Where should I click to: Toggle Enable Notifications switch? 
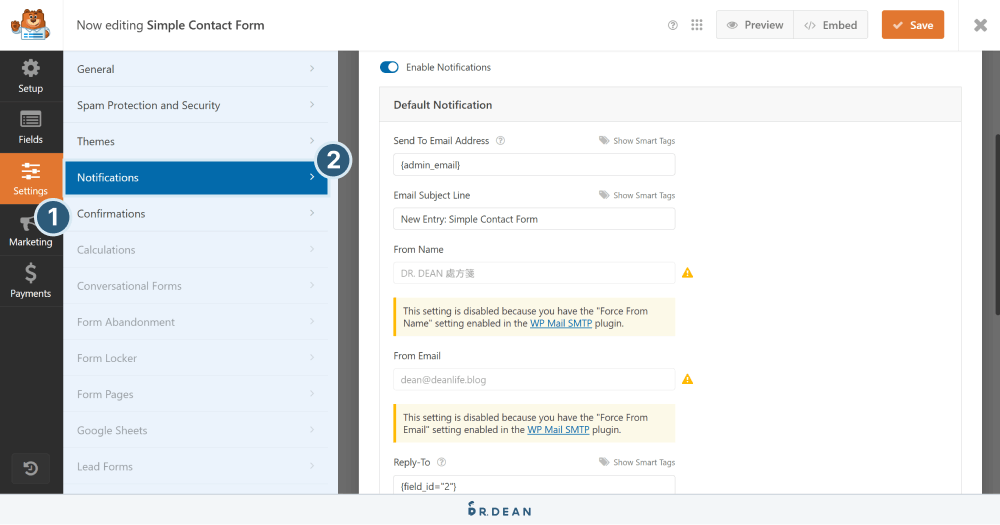(389, 67)
